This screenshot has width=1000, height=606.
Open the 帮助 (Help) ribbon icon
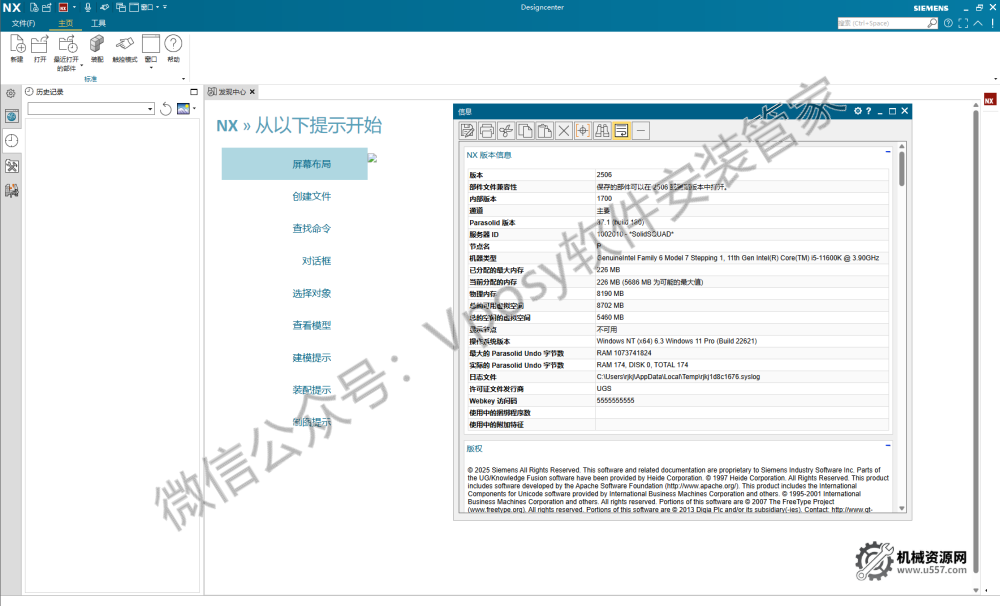pos(173,45)
